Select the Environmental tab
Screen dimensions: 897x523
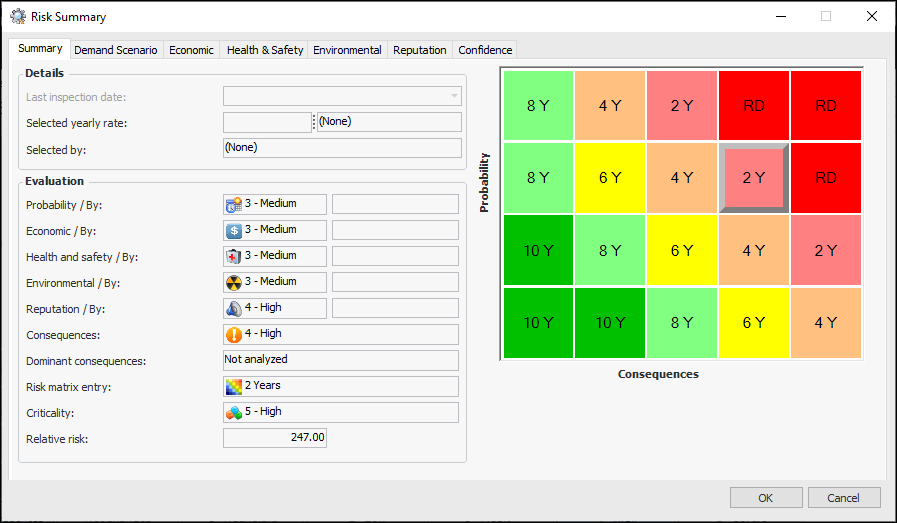347,50
